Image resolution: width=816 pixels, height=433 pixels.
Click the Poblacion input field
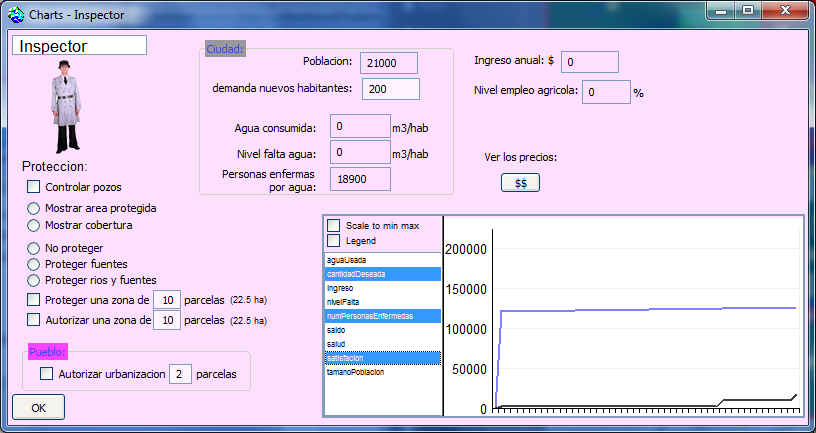tap(389, 63)
